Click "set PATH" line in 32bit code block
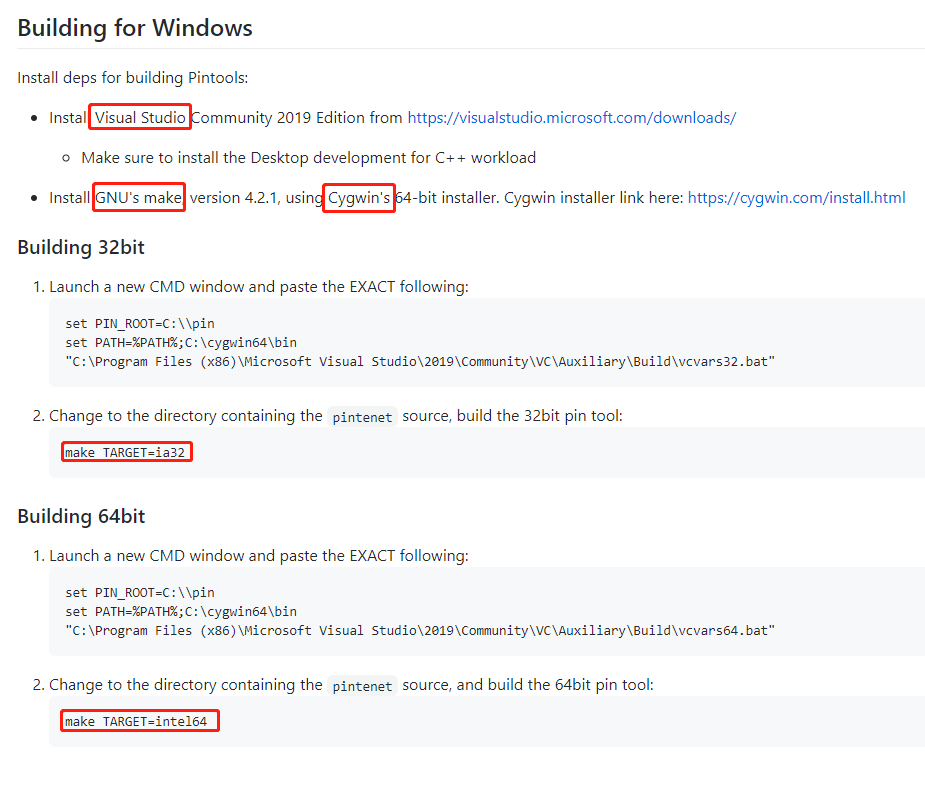The height and width of the screenshot is (790, 925). tap(181, 343)
